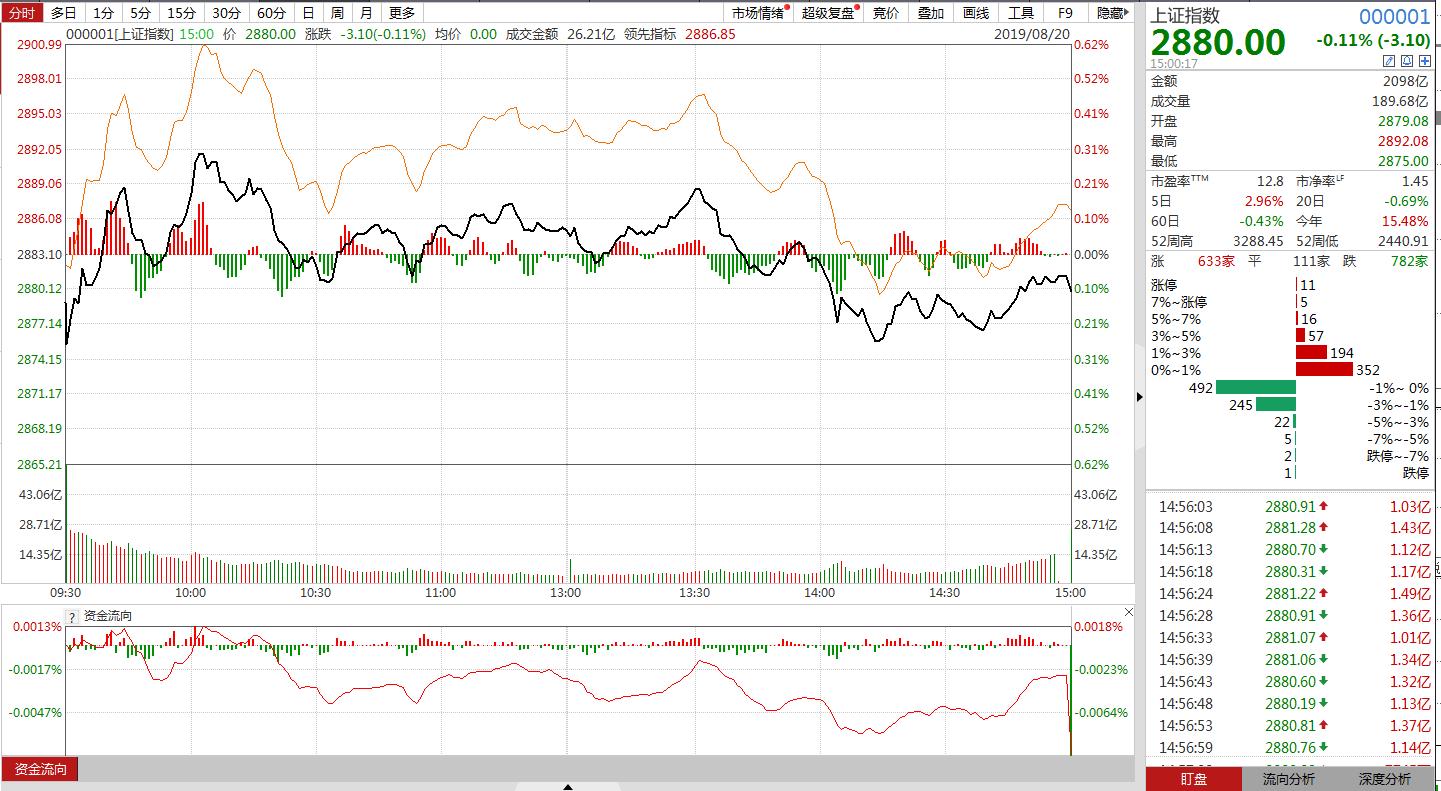1441x791 pixels.
Task: Click the 10:30 time axis marker
Action: pyautogui.click(x=315, y=592)
